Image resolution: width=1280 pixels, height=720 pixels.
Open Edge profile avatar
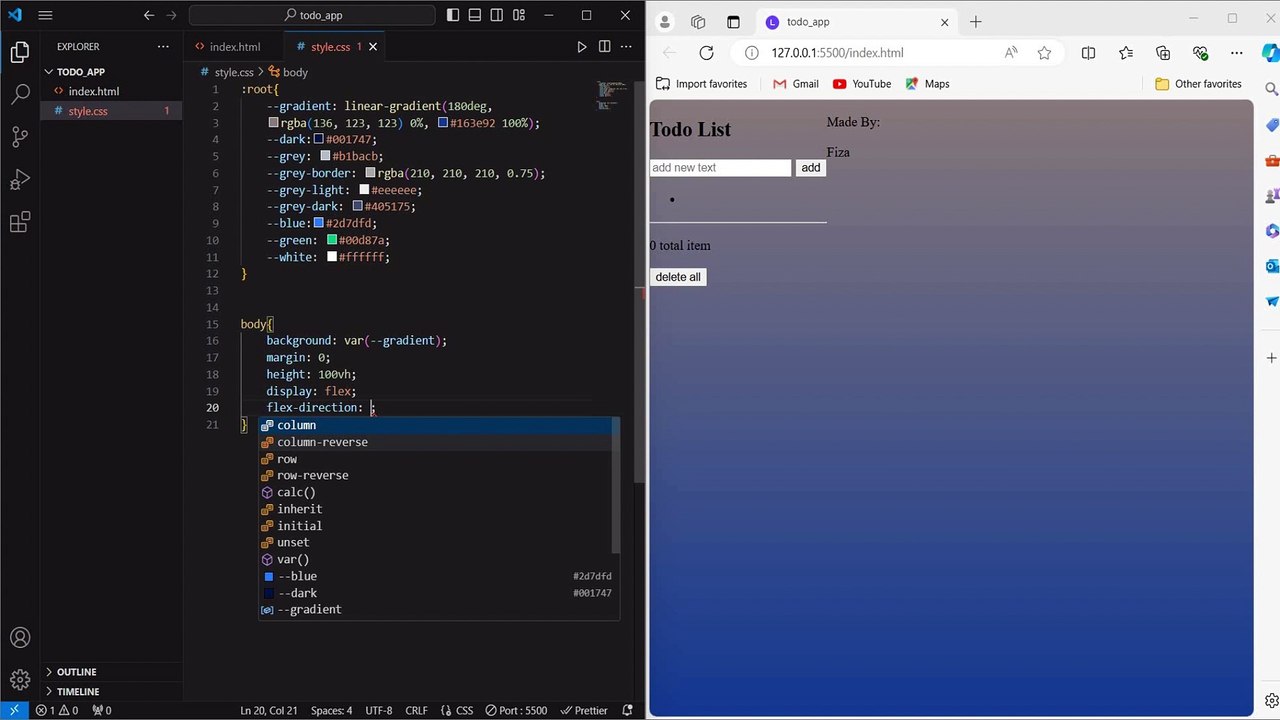[x=665, y=22]
